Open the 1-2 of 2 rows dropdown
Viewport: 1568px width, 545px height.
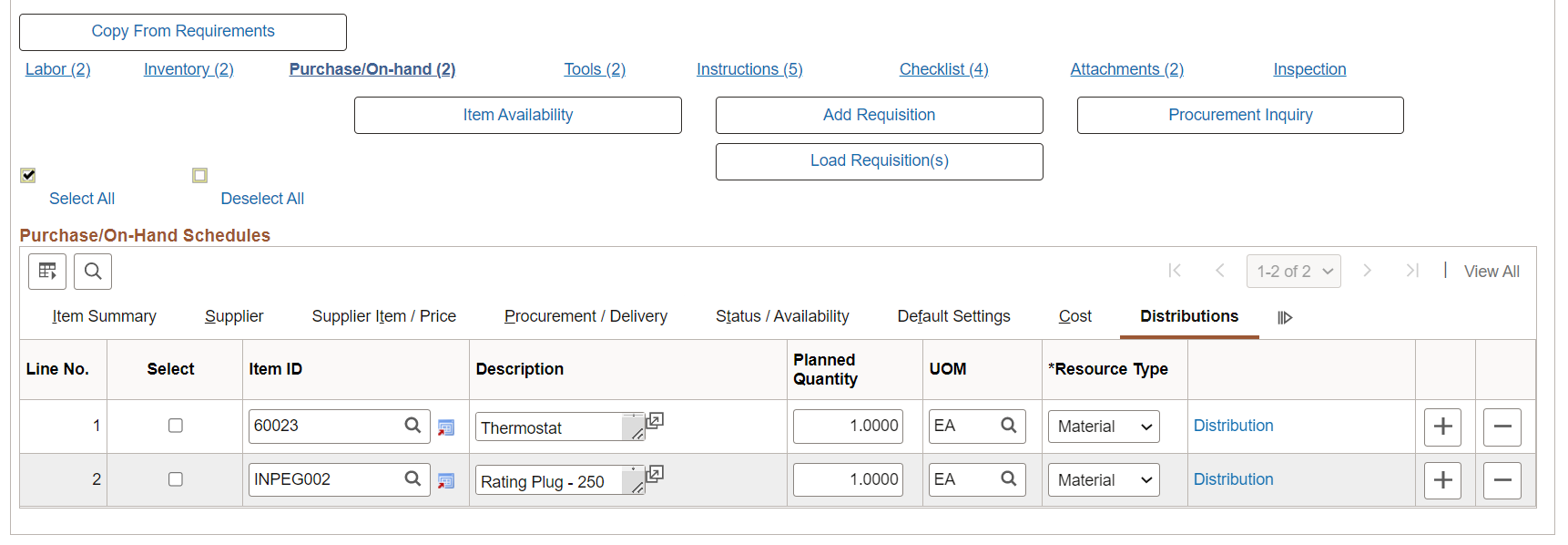tap(1293, 272)
